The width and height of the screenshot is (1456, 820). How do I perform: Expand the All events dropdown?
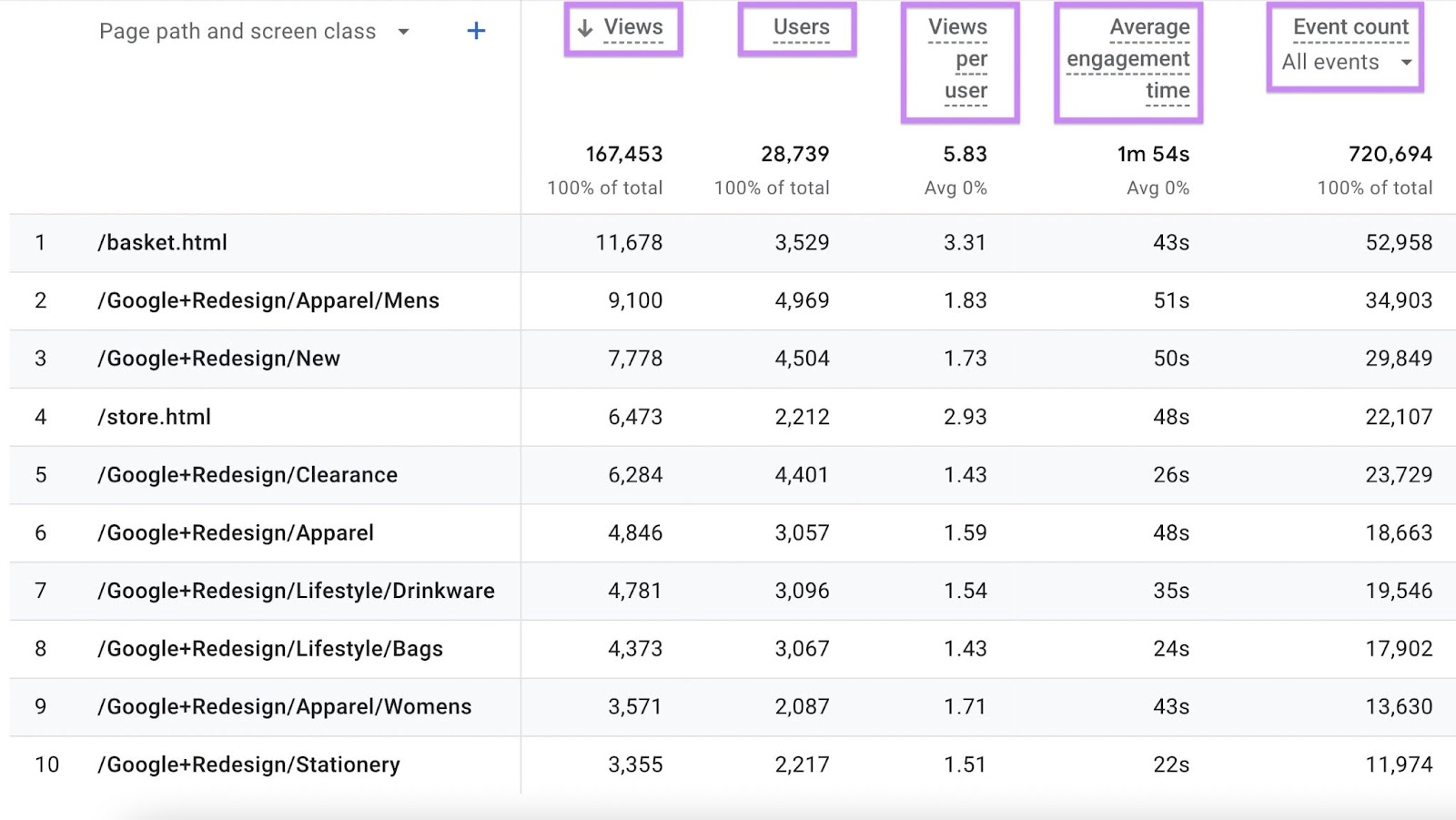click(x=1406, y=63)
